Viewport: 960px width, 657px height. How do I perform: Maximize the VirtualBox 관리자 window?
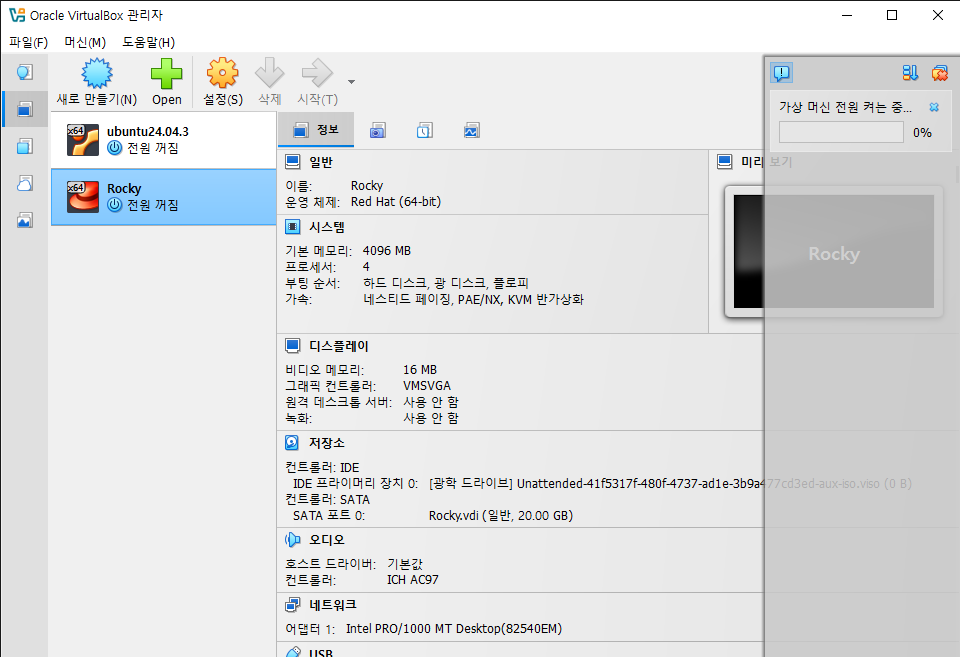coord(892,15)
